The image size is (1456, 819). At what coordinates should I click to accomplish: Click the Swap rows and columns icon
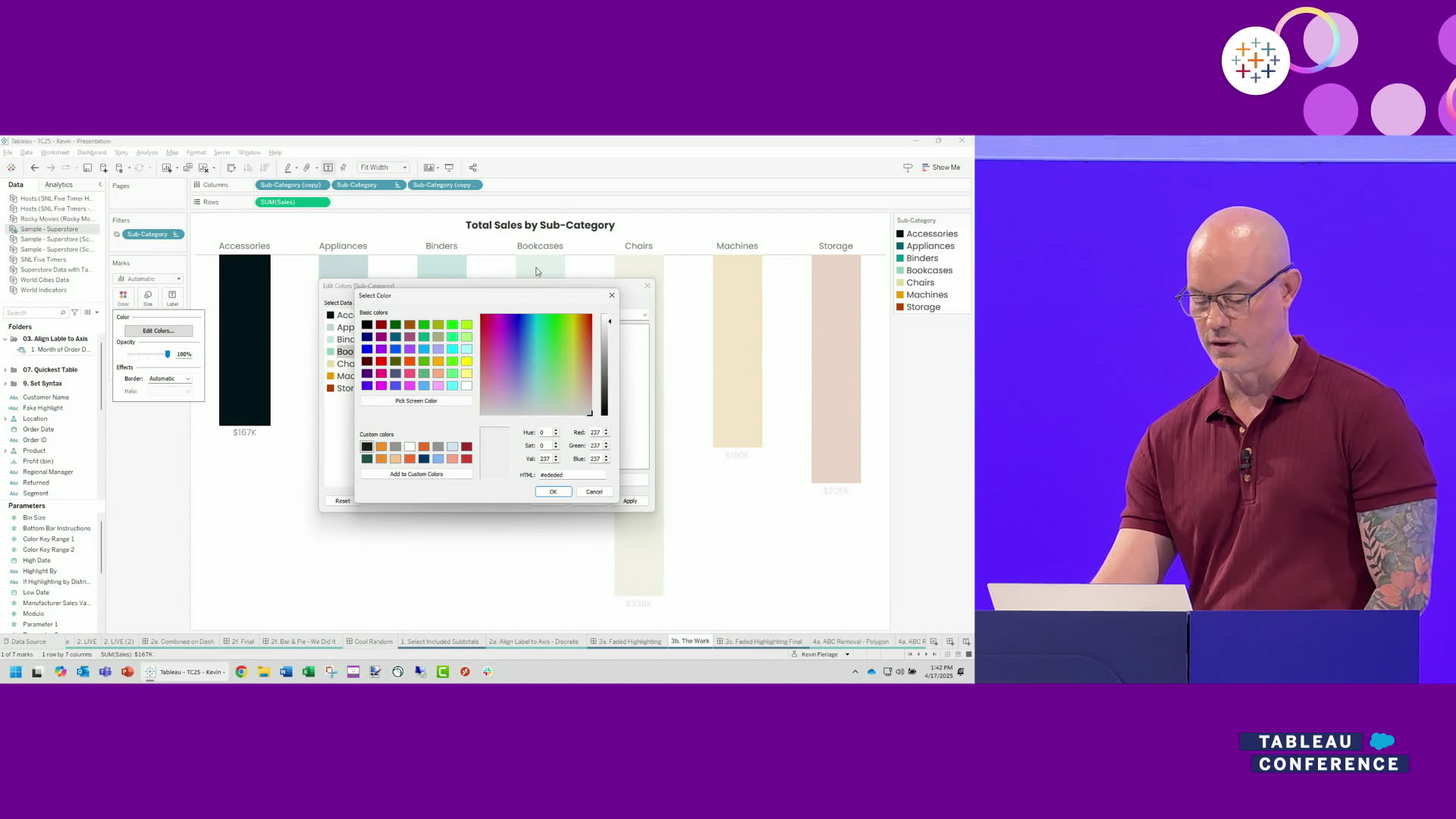231,168
